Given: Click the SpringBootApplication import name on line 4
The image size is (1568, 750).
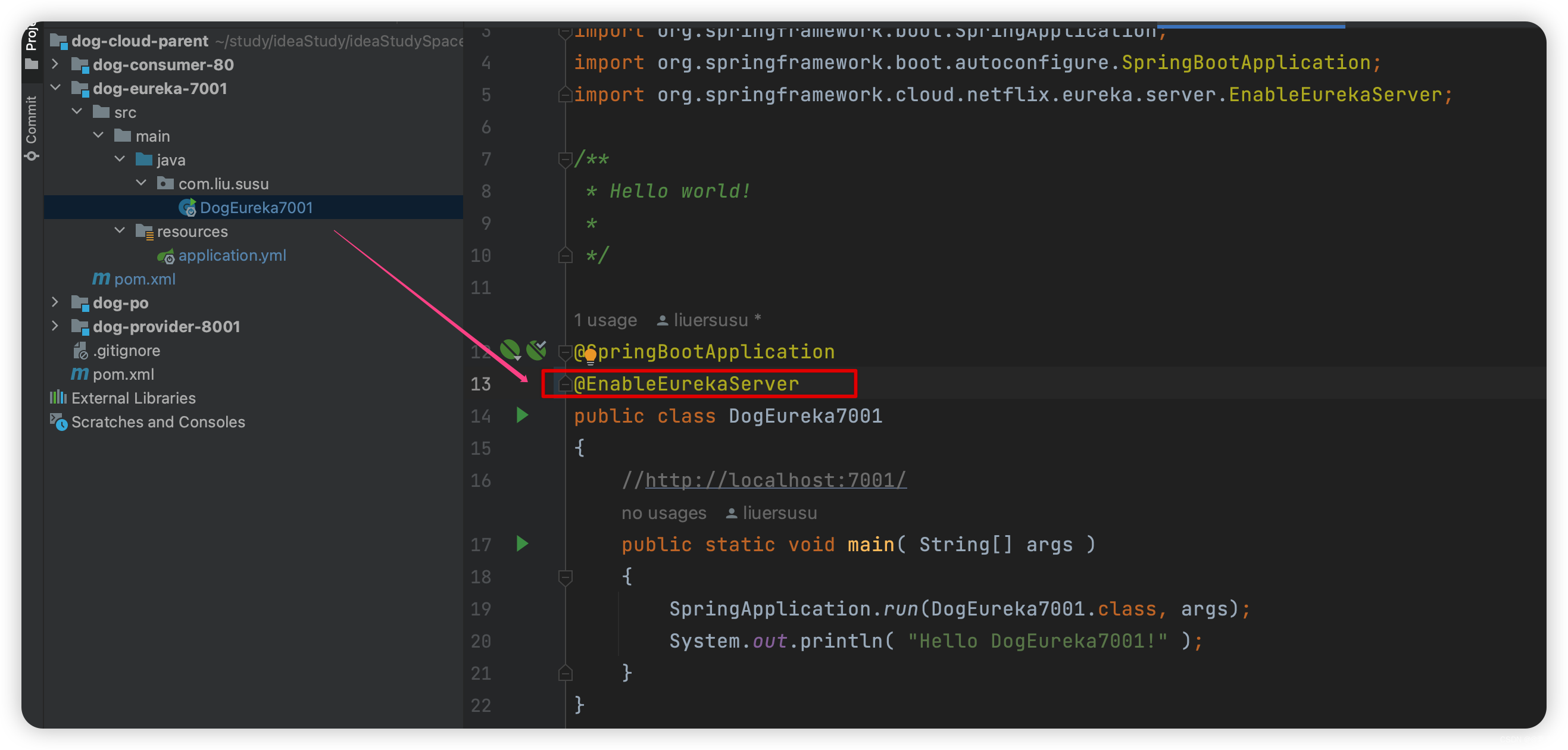Looking at the screenshot, I should tap(1245, 62).
